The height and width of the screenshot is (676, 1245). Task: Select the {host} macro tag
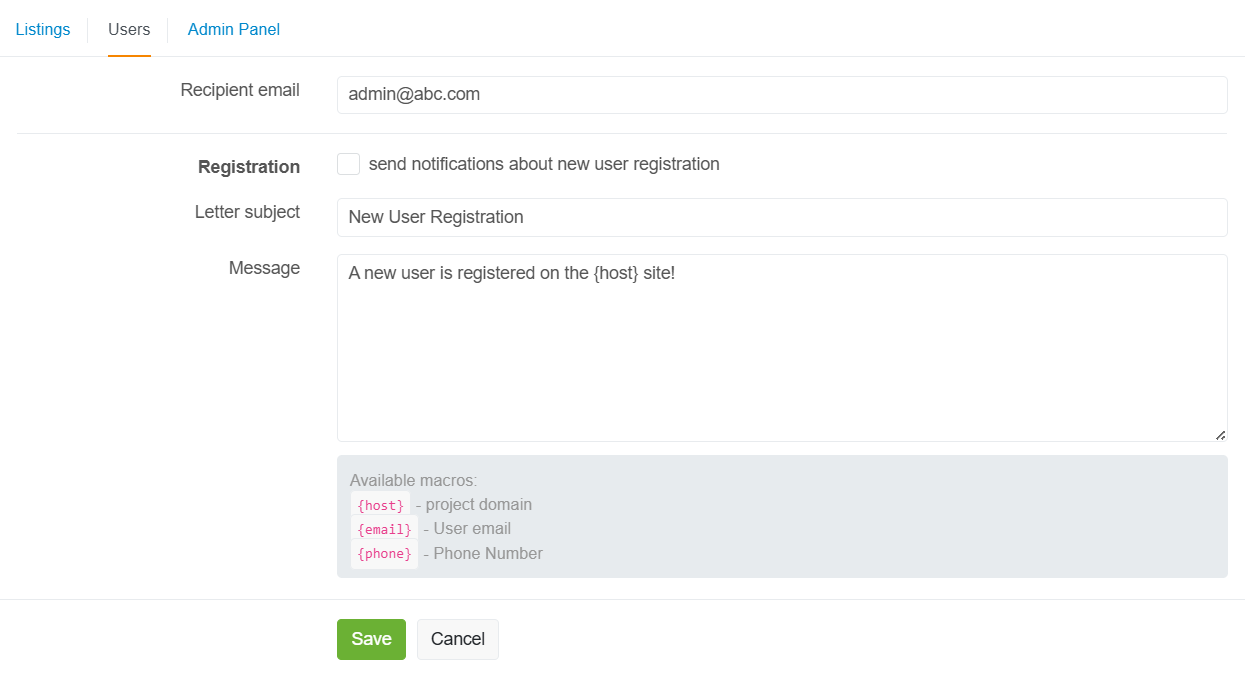pos(380,505)
